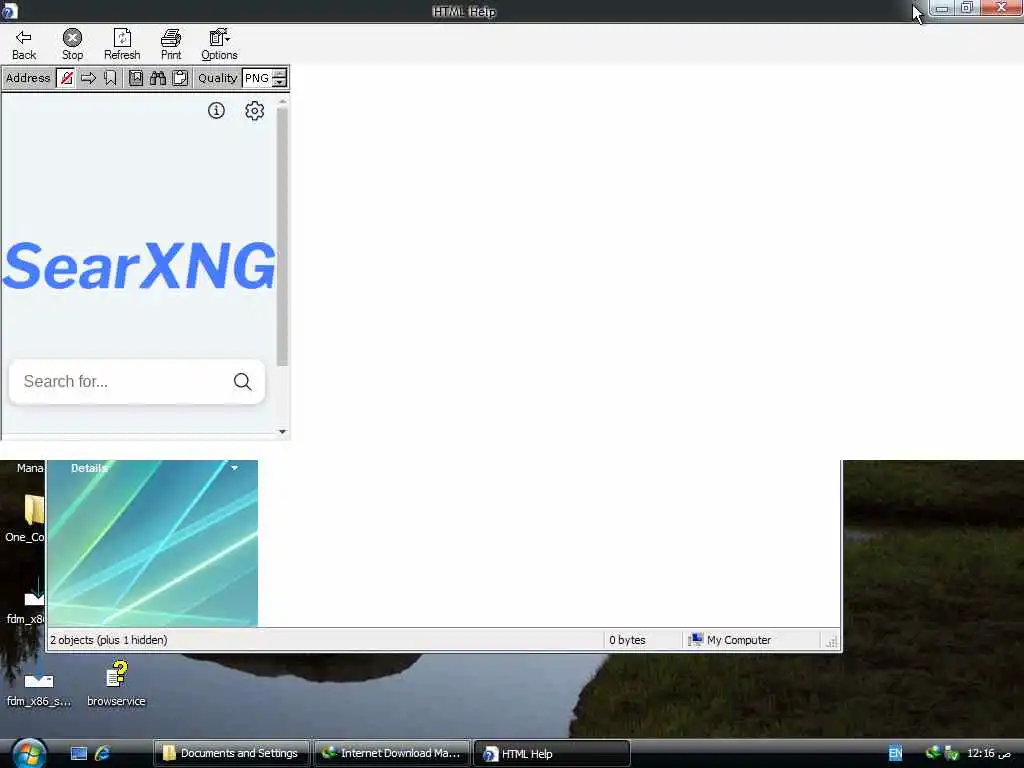Viewport: 1024px width, 768px height.
Task: Switch to Internet Download Manager taskbar button
Action: (392, 754)
